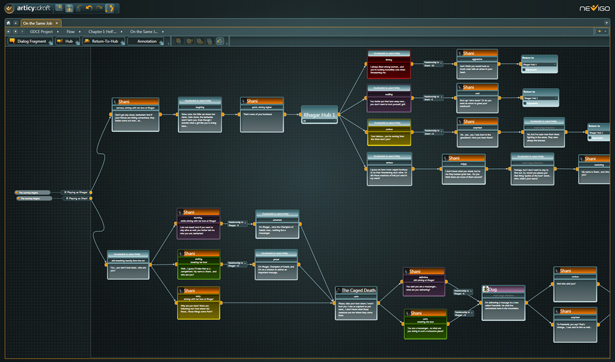Select the Dialog Fragment tool
Screen dimensions: 615x362
tap(30, 41)
